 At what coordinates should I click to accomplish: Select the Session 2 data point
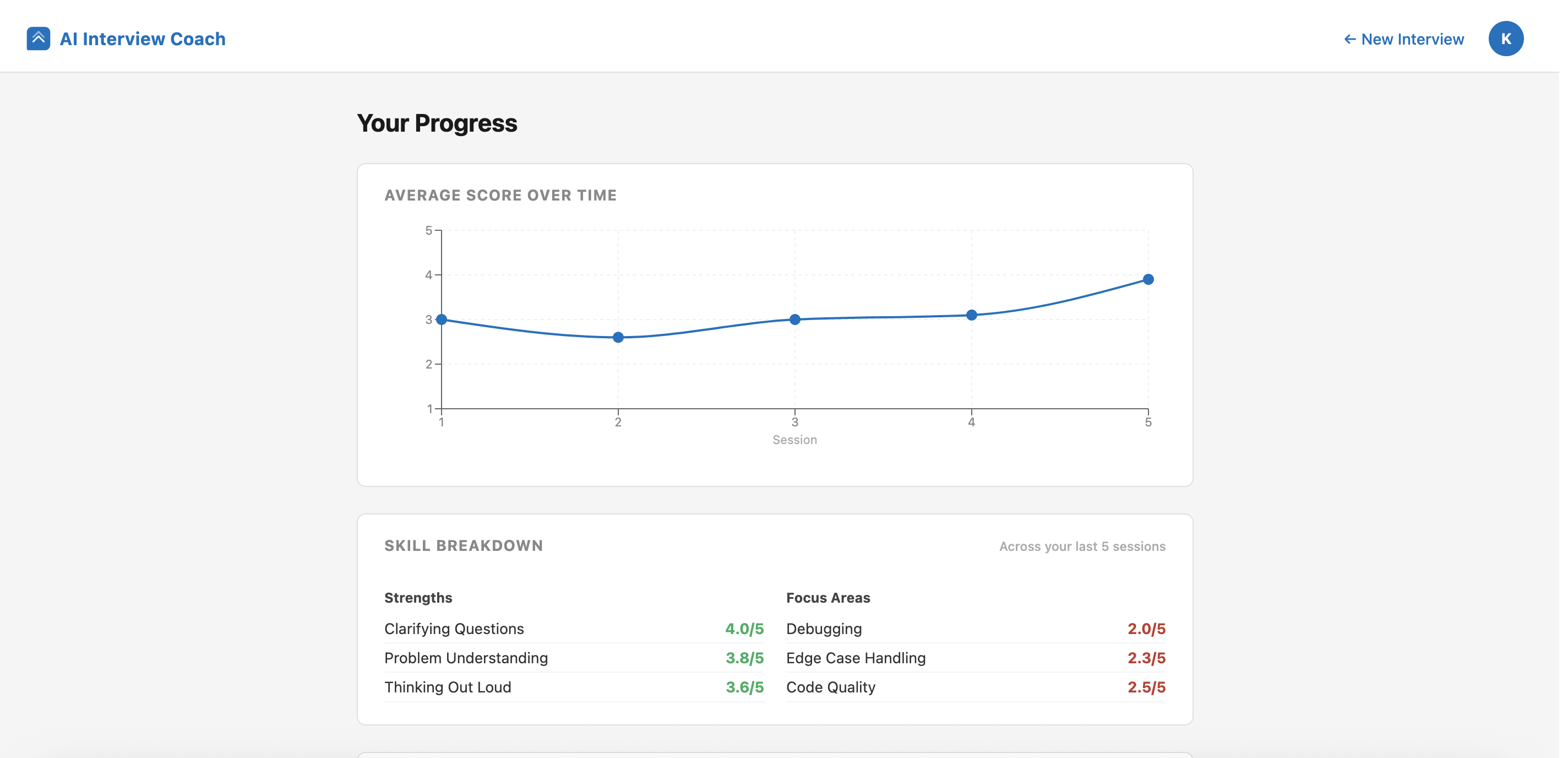[x=618, y=337]
